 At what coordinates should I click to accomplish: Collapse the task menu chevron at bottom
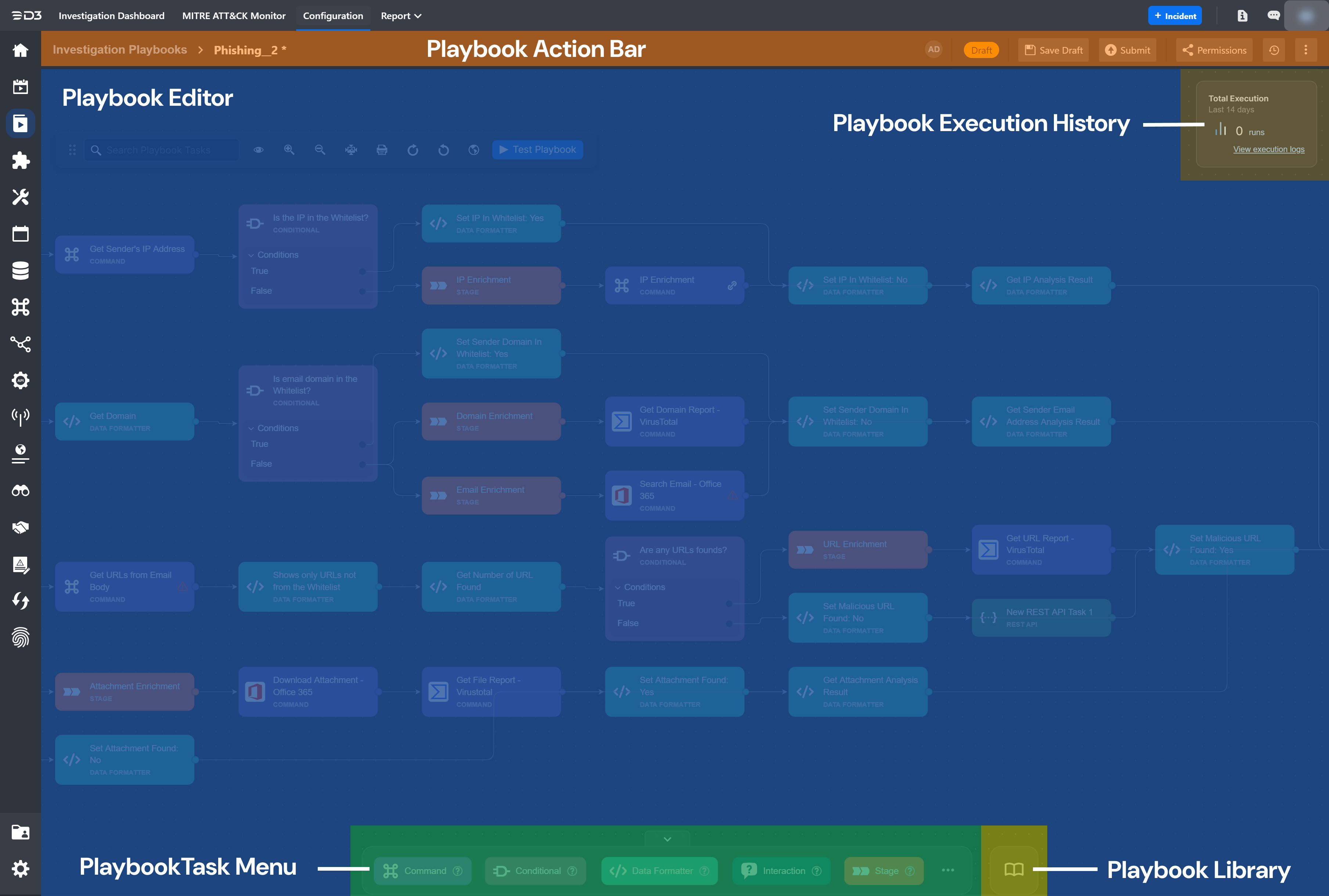point(667,839)
